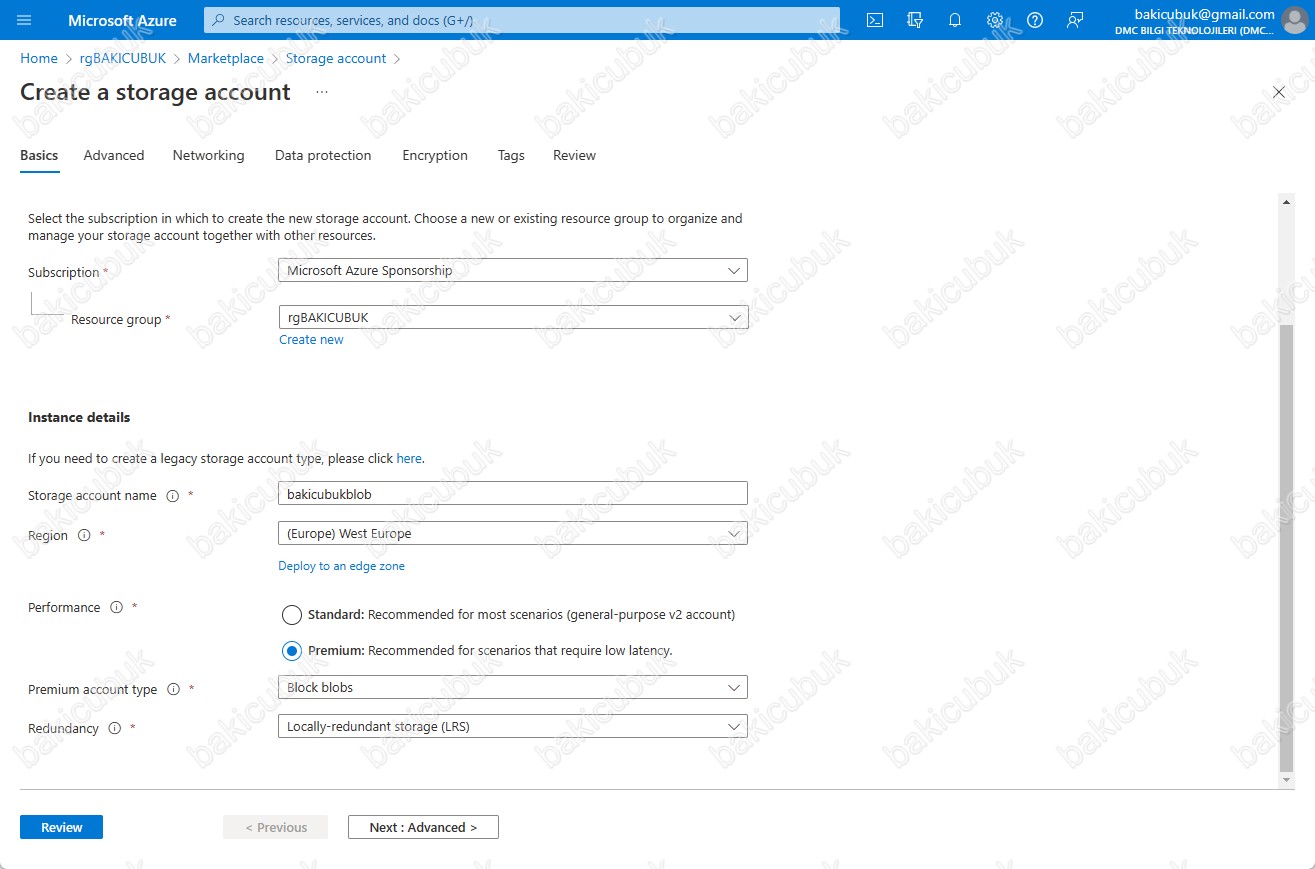Open the ellipsis menu beside page title
1315x869 pixels.
click(x=322, y=92)
